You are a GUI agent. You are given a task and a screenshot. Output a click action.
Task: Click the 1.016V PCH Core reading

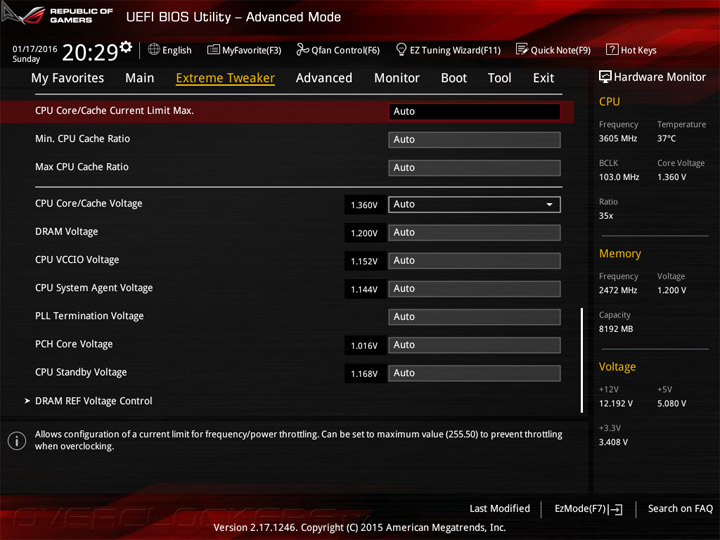click(365, 346)
